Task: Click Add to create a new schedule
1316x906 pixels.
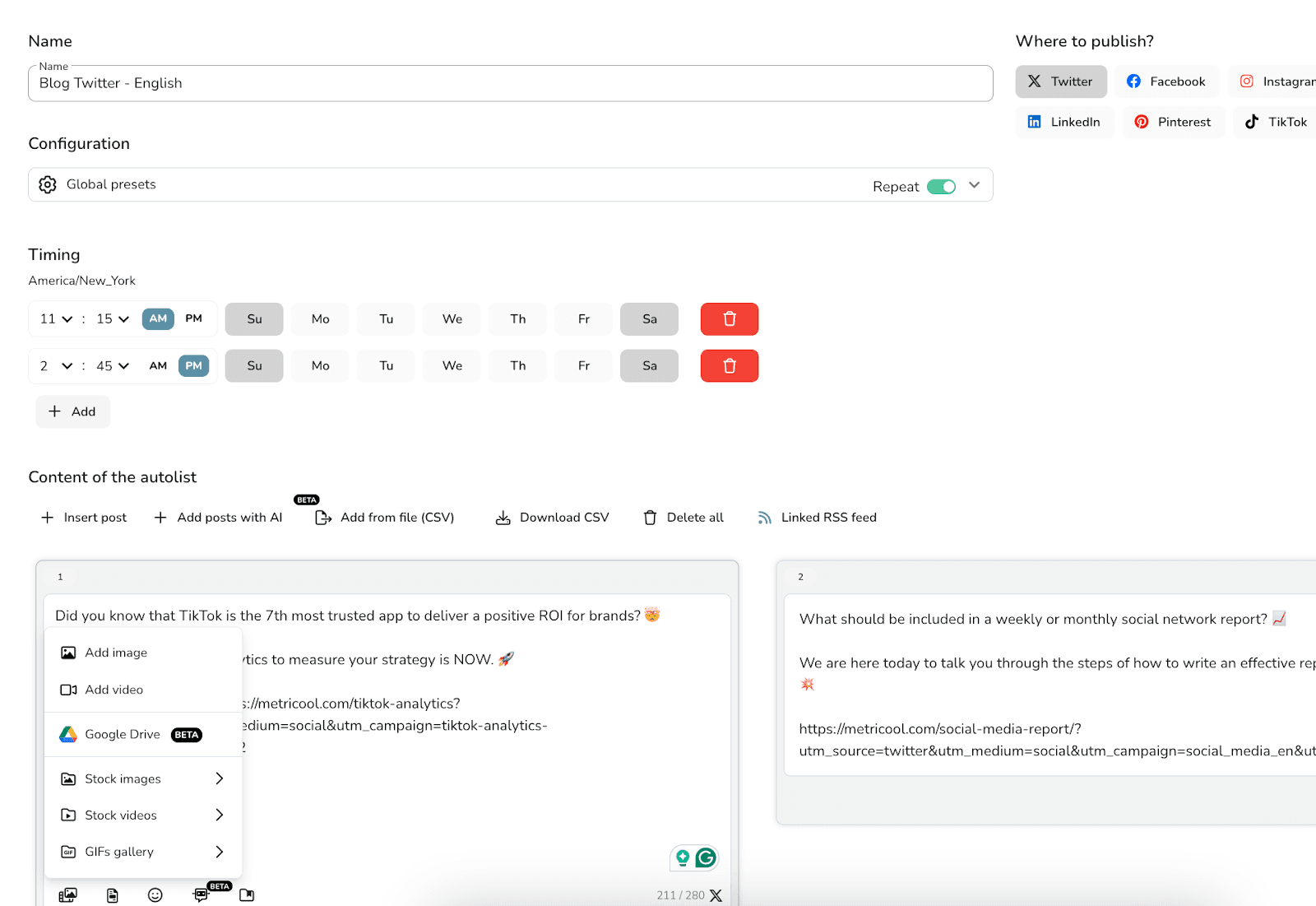Action: [x=72, y=411]
